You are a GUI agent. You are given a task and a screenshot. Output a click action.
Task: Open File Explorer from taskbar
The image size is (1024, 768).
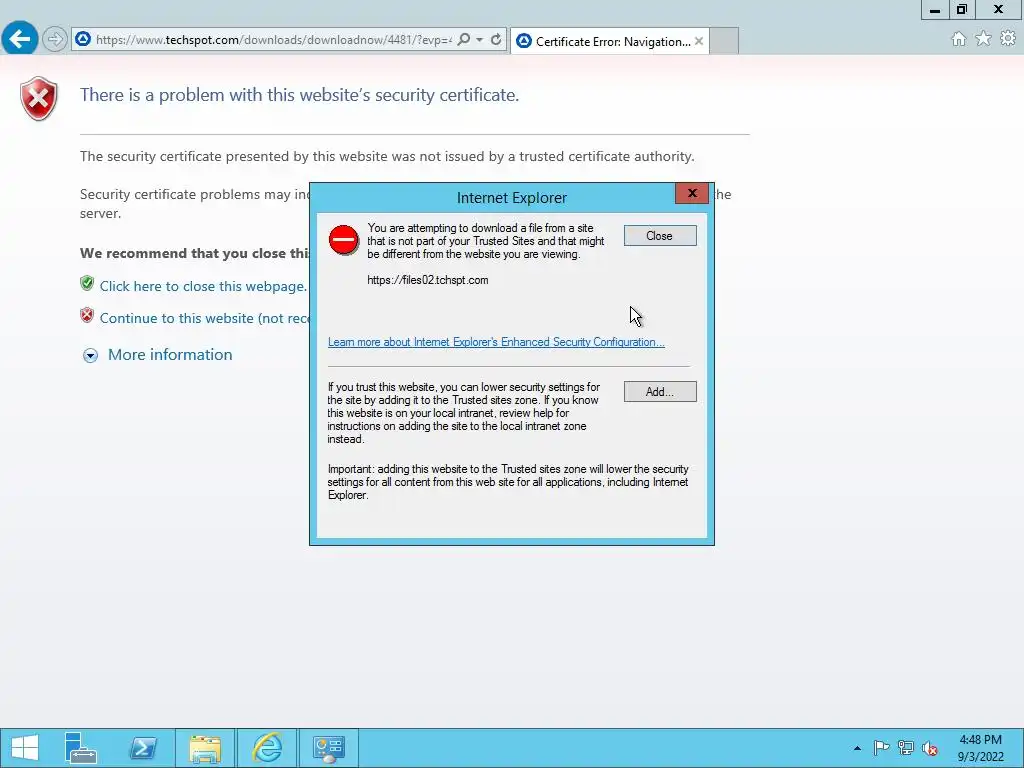pos(205,748)
